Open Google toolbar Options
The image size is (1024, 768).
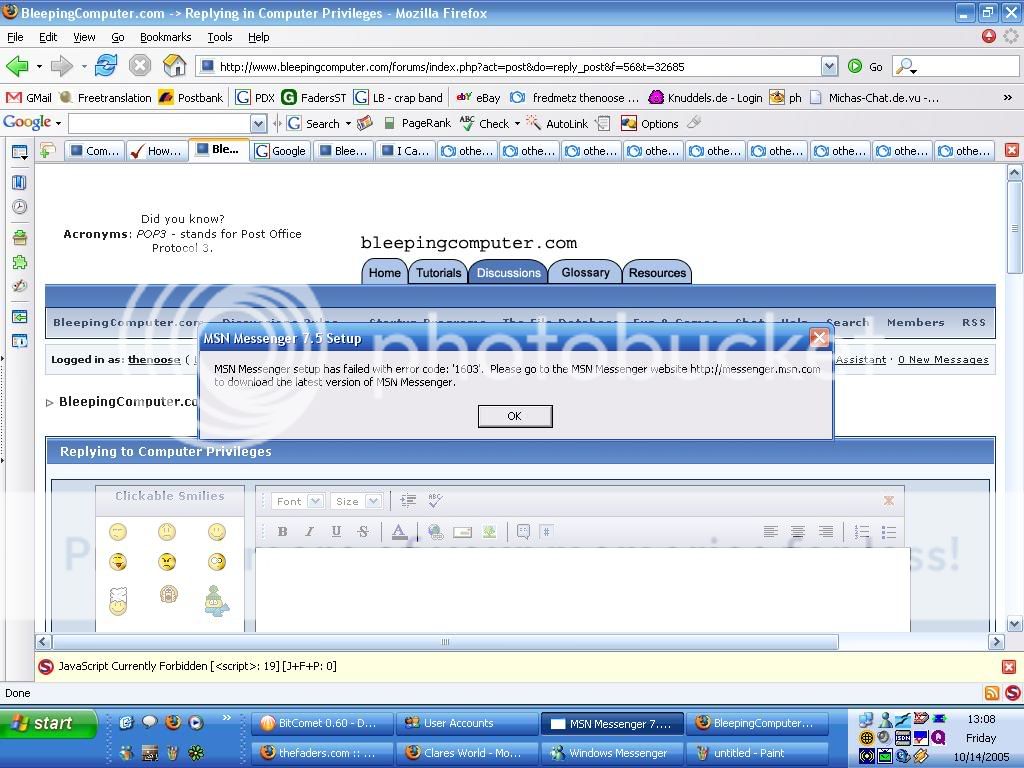pyautogui.click(x=650, y=123)
